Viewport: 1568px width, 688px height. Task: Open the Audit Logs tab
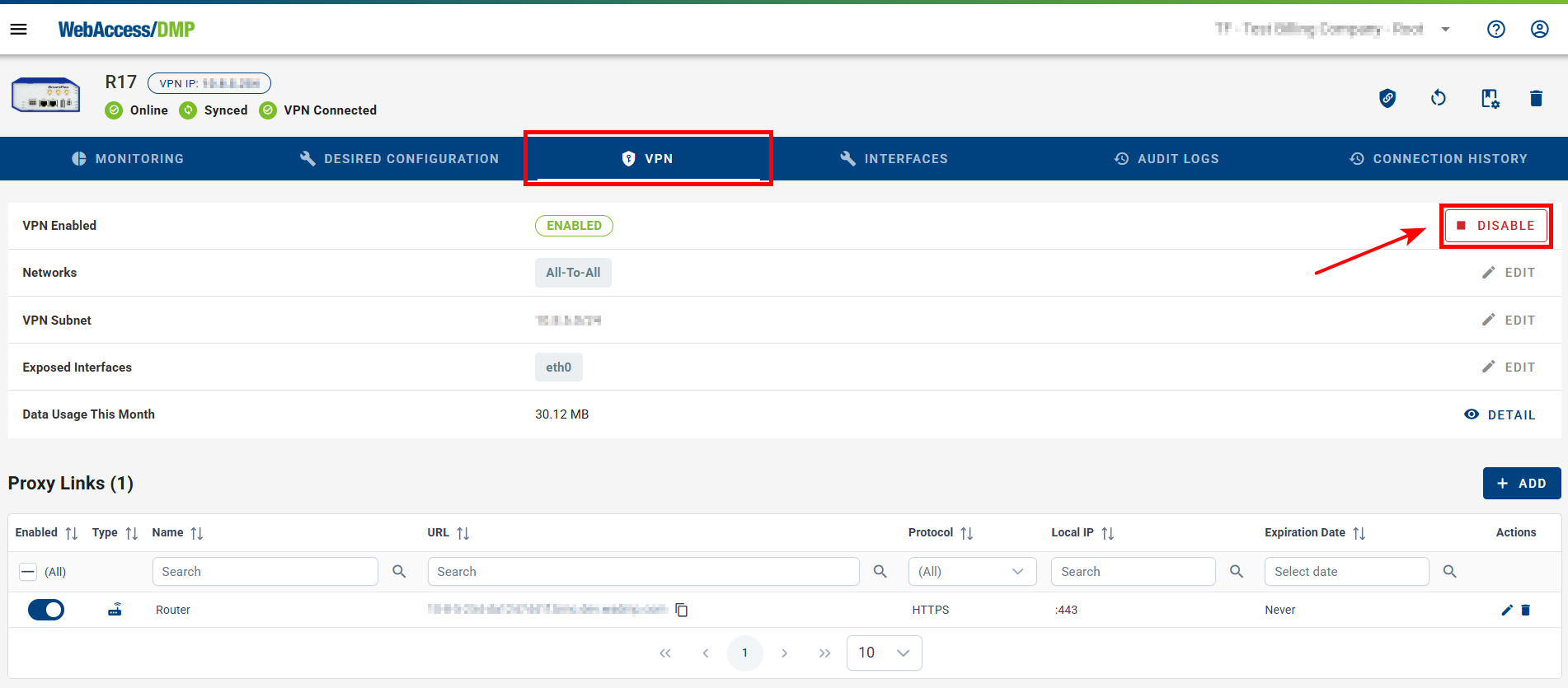1166,159
